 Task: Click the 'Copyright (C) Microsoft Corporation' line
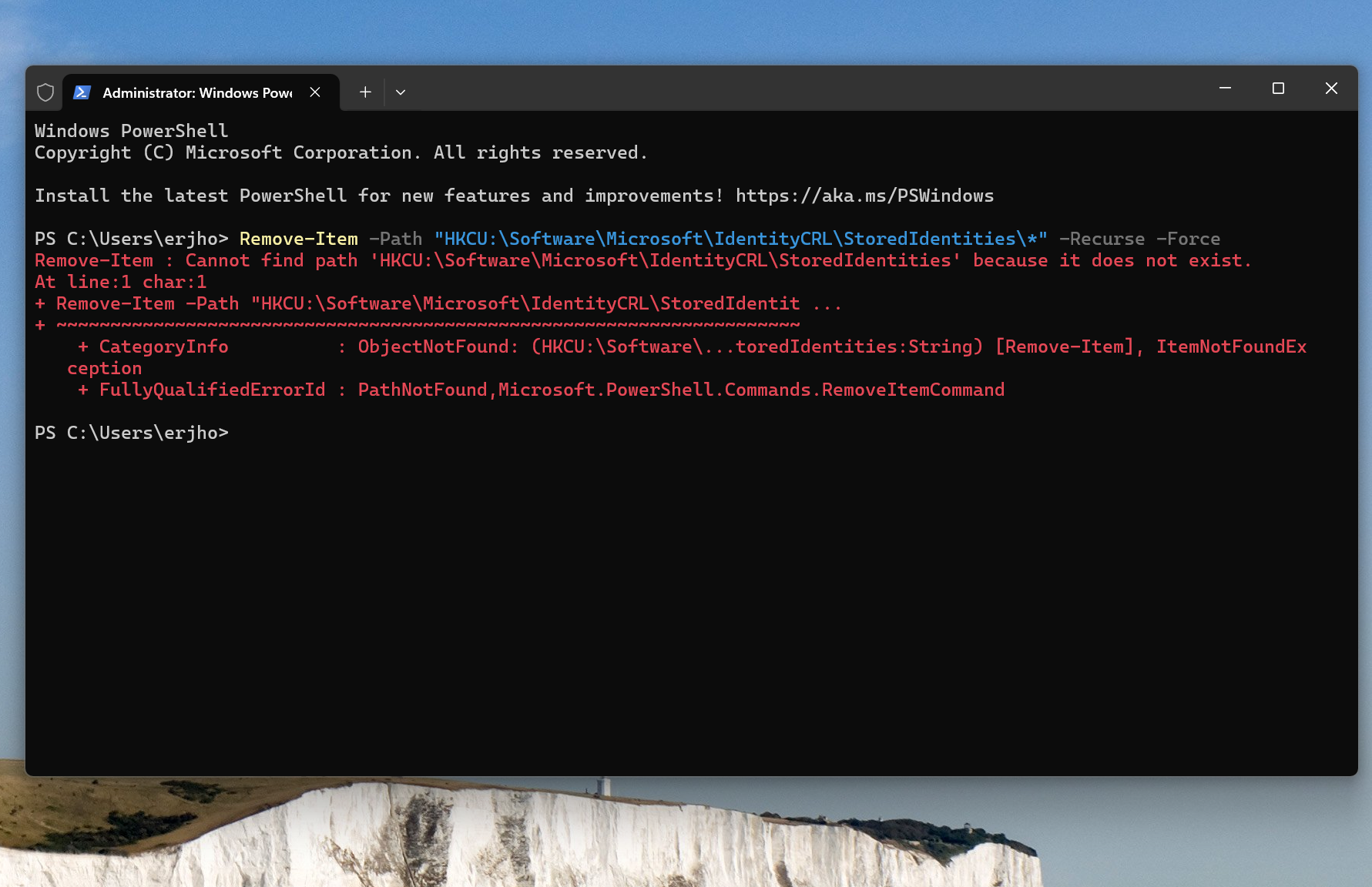340,152
